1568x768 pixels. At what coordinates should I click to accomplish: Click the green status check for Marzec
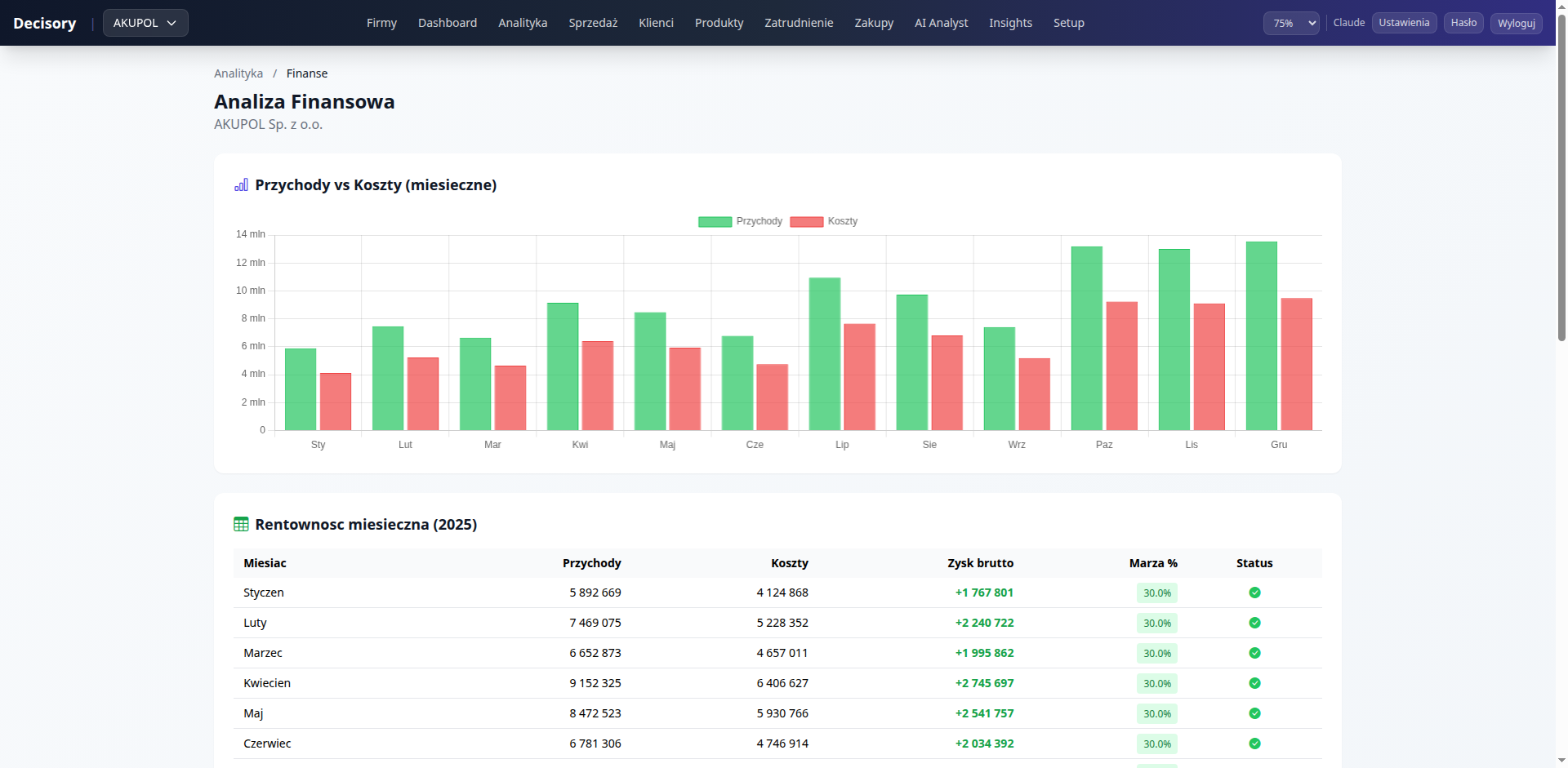[x=1254, y=653]
